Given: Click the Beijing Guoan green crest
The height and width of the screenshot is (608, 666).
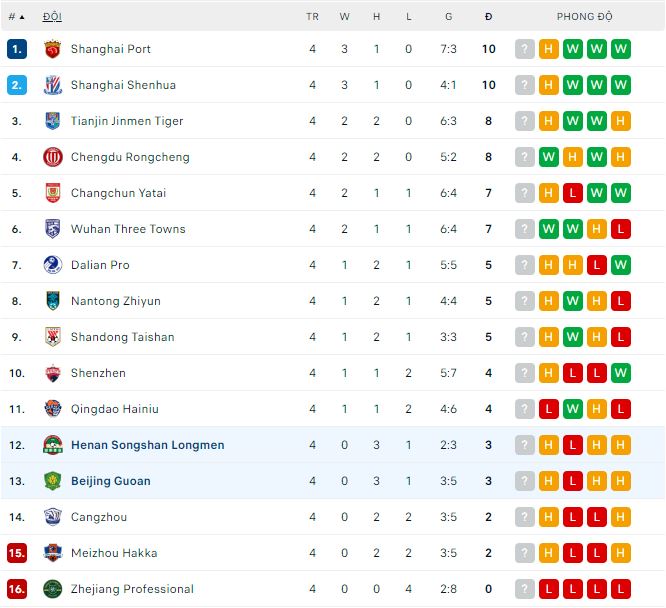Looking at the screenshot, I should click(x=53, y=481).
